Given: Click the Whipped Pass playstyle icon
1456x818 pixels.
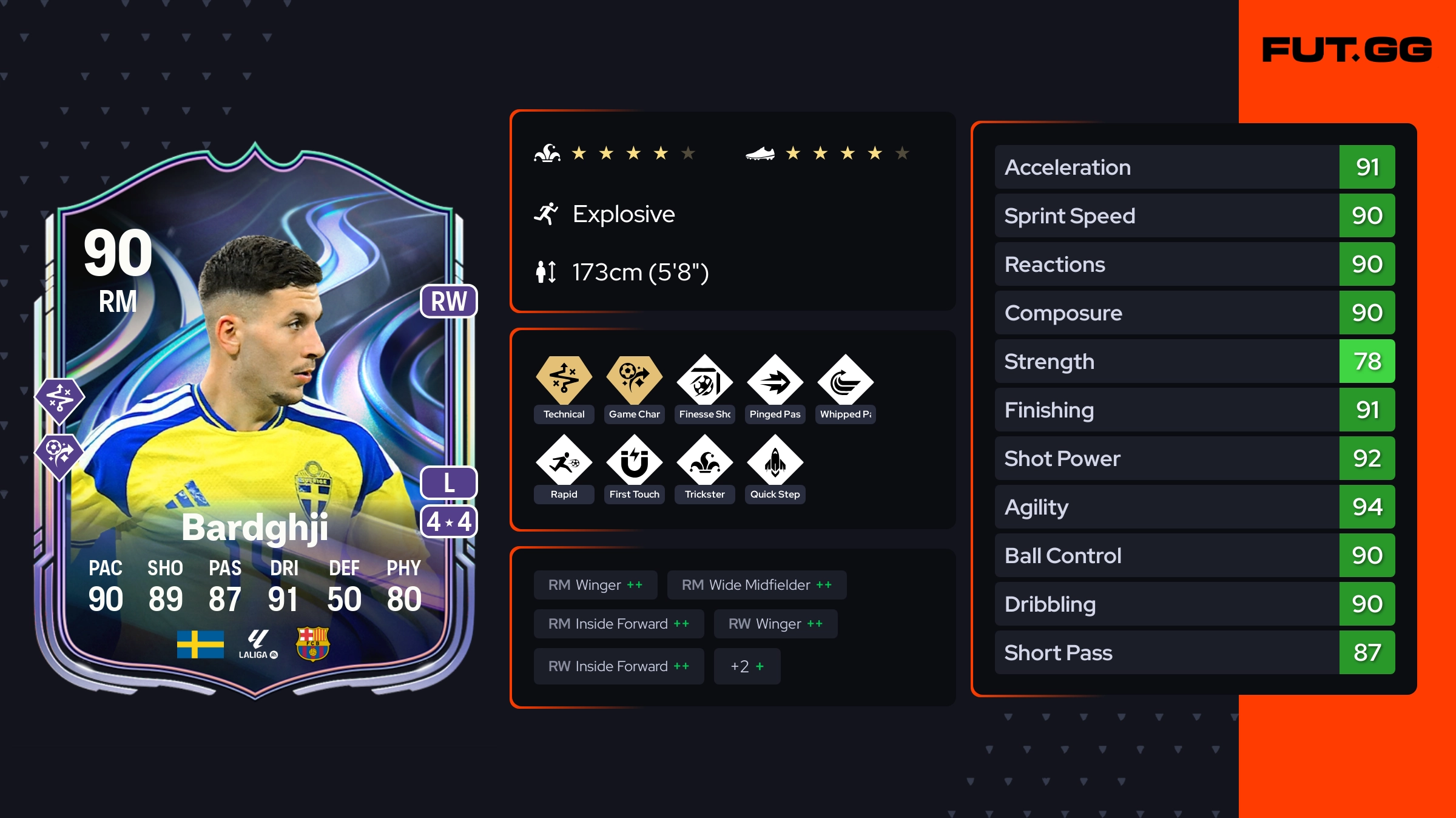Looking at the screenshot, I should tap(845, 382).
